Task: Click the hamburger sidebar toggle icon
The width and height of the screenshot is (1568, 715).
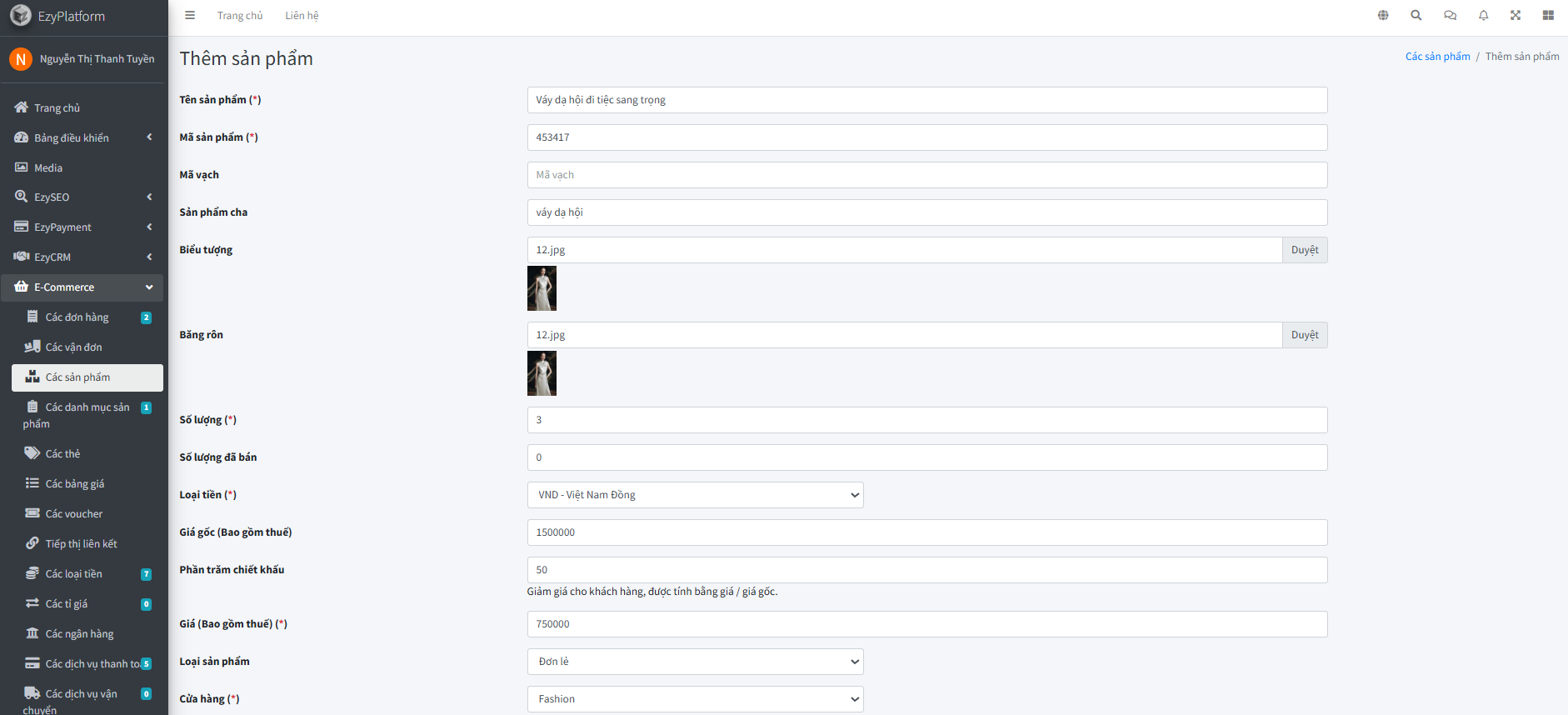Action: click(x=190, y=15)
